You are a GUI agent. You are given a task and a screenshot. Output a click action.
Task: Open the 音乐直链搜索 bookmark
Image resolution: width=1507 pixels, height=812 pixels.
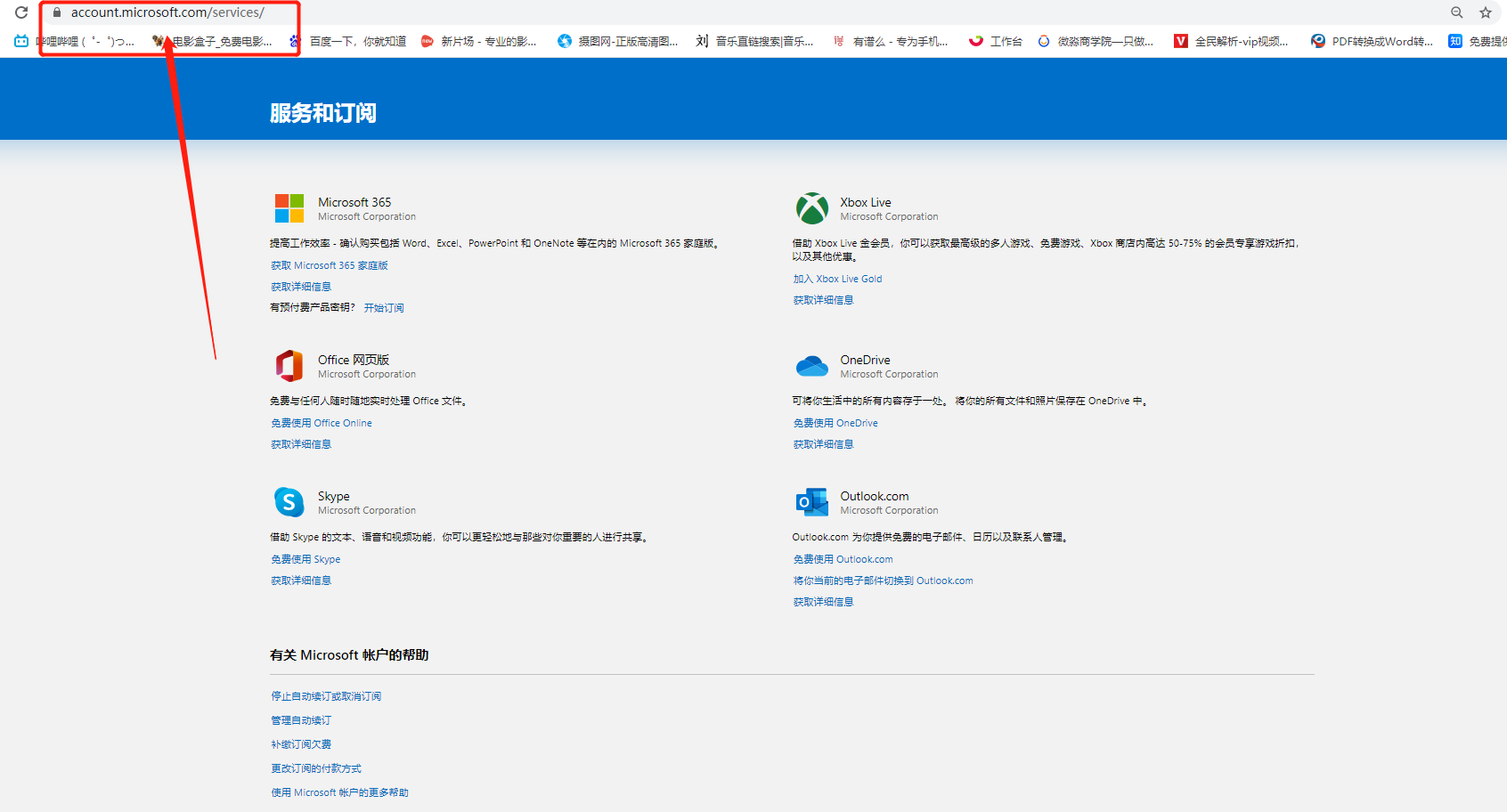point(754,41)
